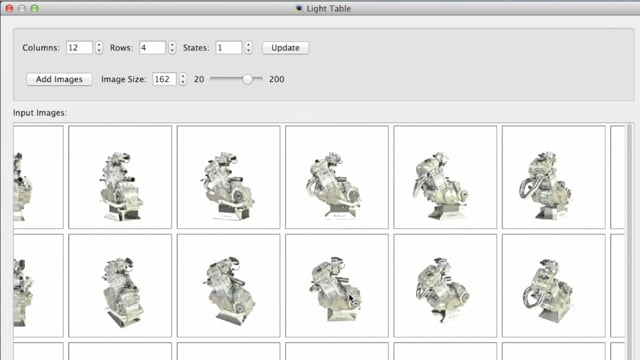Select second row thumbnail under the mouse cursor
This screenshot has height=360, width=640.
[337, 286]
